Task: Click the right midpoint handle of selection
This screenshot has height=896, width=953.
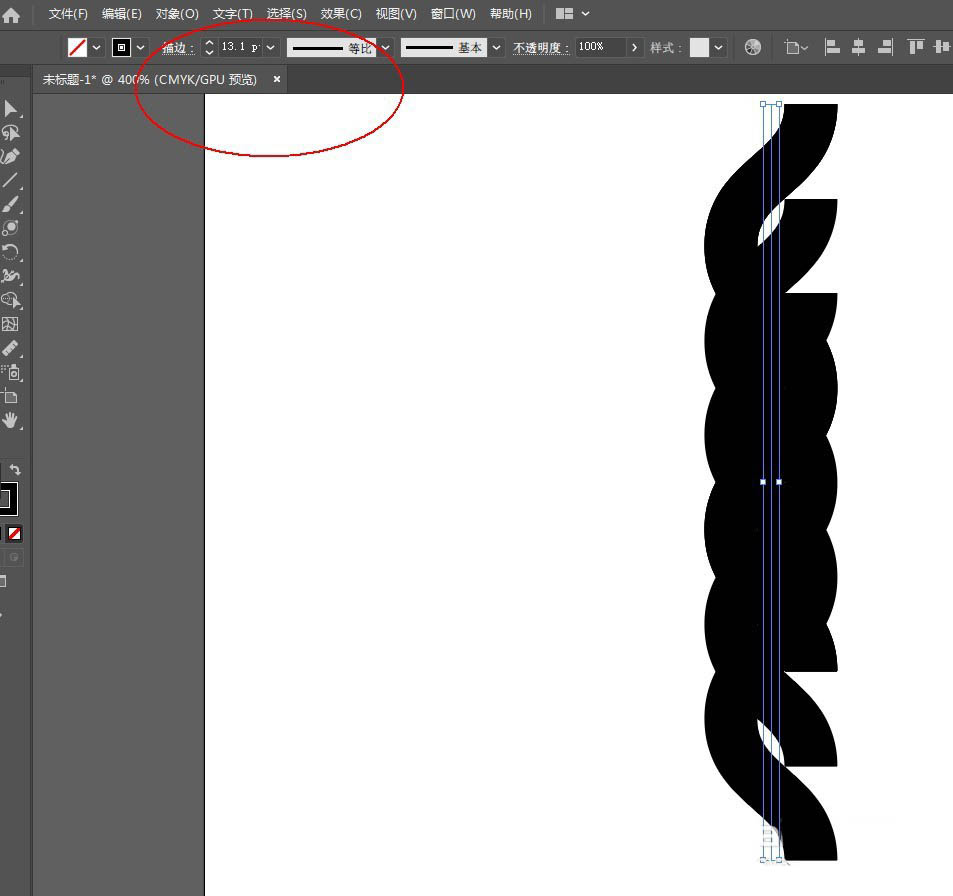Action: click(779, 482)
